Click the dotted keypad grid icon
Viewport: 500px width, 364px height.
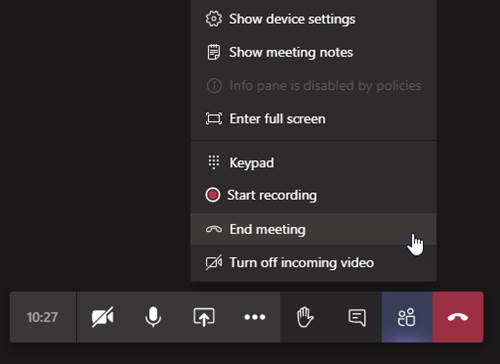pyautogui.click(x=214, y=163)
